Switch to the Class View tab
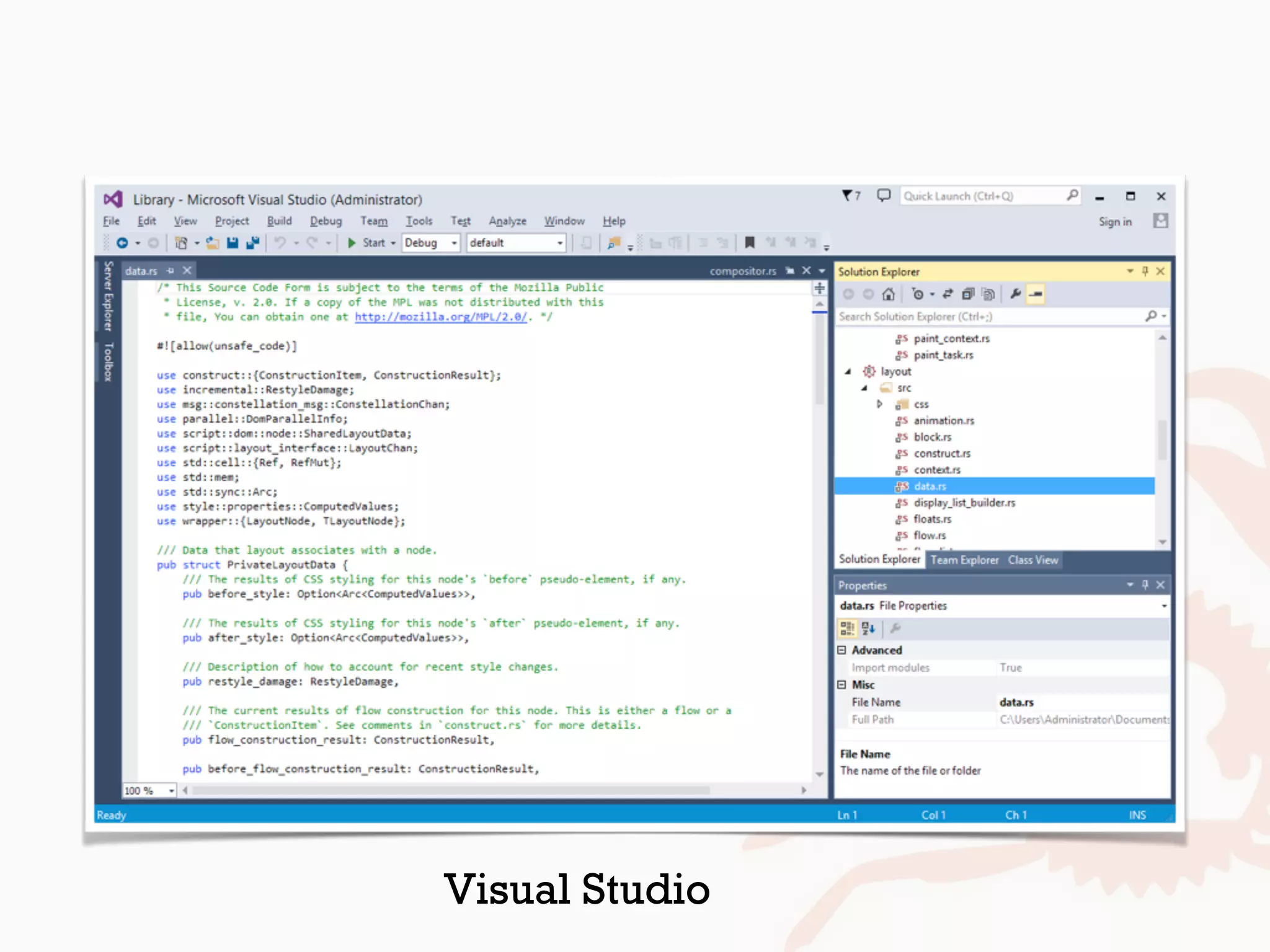The height and width of the screenshot is (952, 1270). pyautogui.click(x=1032, y=560)
